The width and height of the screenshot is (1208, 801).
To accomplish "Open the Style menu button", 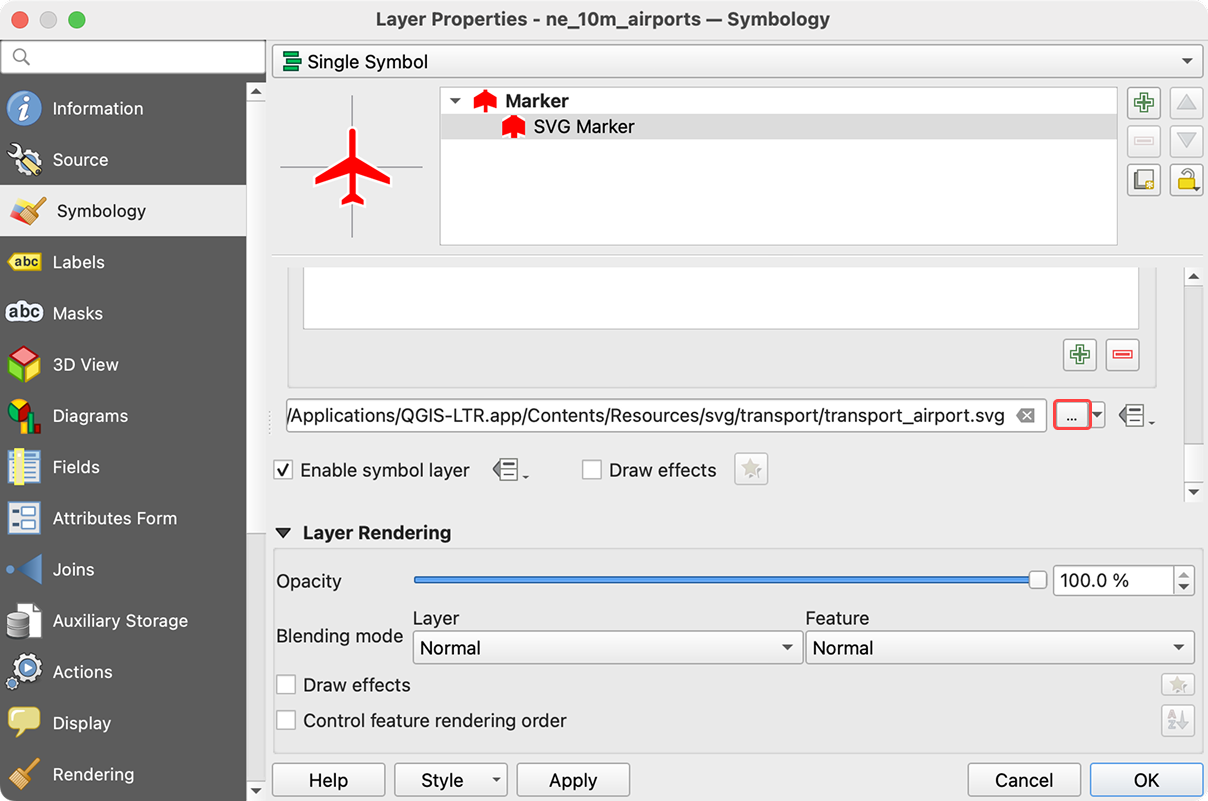I will click(x=451, y=780).
